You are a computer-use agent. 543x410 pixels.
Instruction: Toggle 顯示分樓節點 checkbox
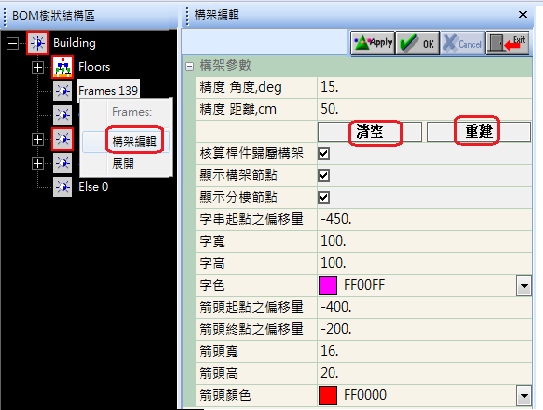point(324,198)
